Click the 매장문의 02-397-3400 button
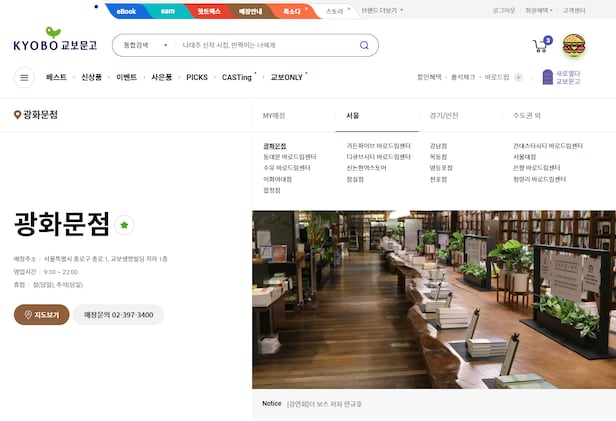 tap(118, 315)
